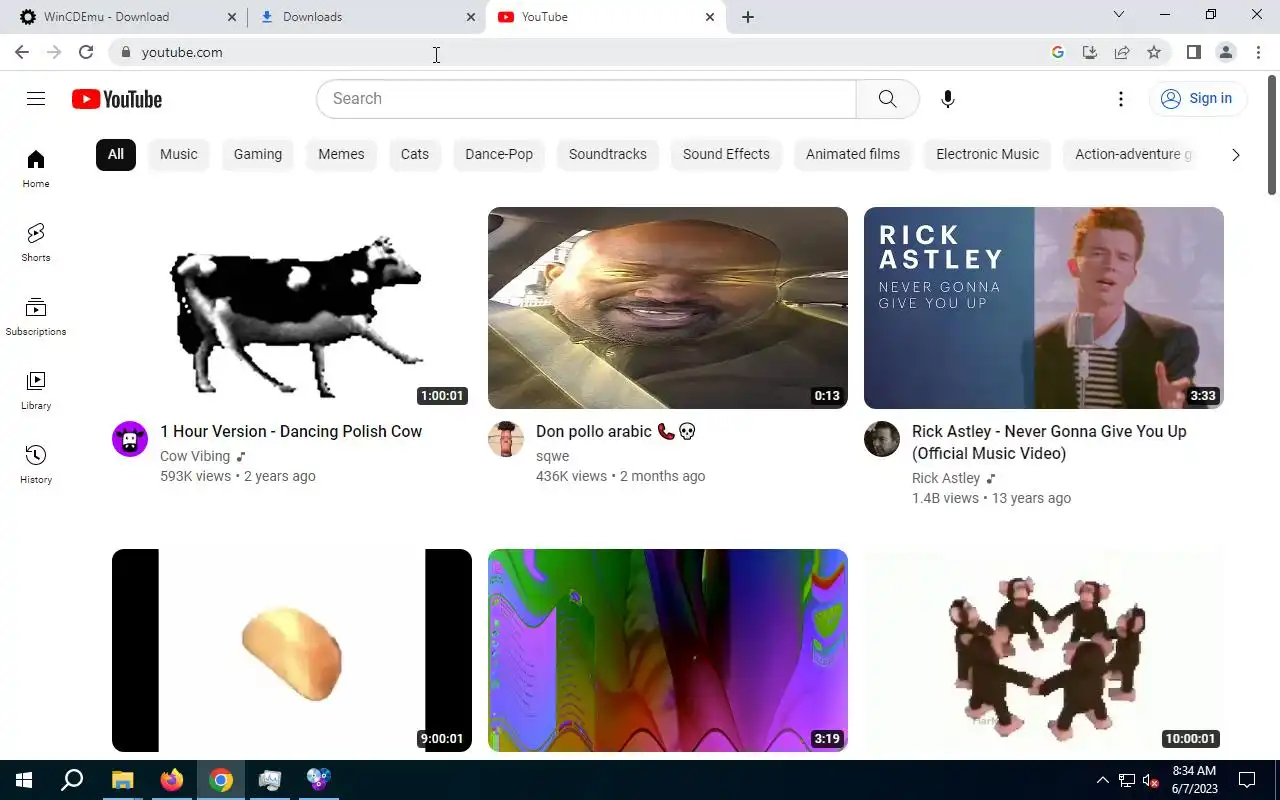This screenshot has height=800, width=1280.
Task: Click the address bar youtube.com
Action: tap(182, 52)
